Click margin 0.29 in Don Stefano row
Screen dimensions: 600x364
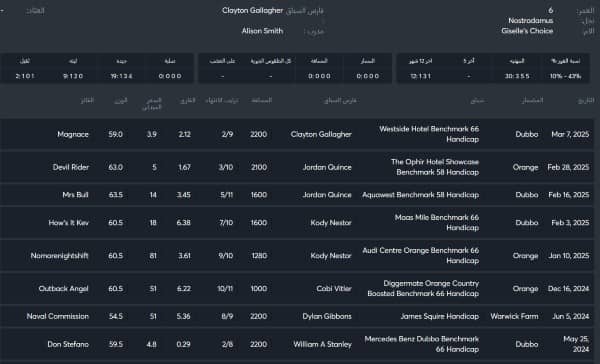click(x=183, y=344)
